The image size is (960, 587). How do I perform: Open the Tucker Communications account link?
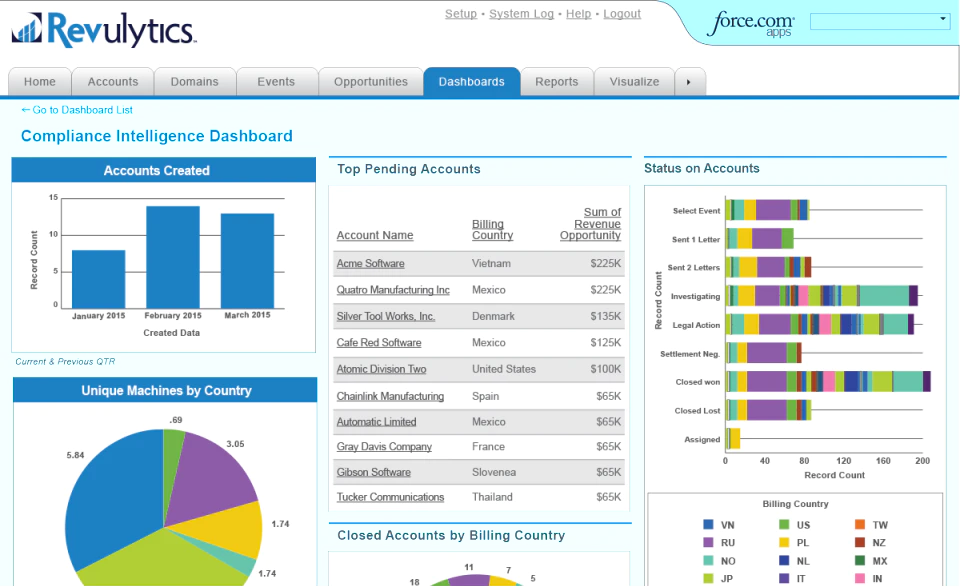390,497
